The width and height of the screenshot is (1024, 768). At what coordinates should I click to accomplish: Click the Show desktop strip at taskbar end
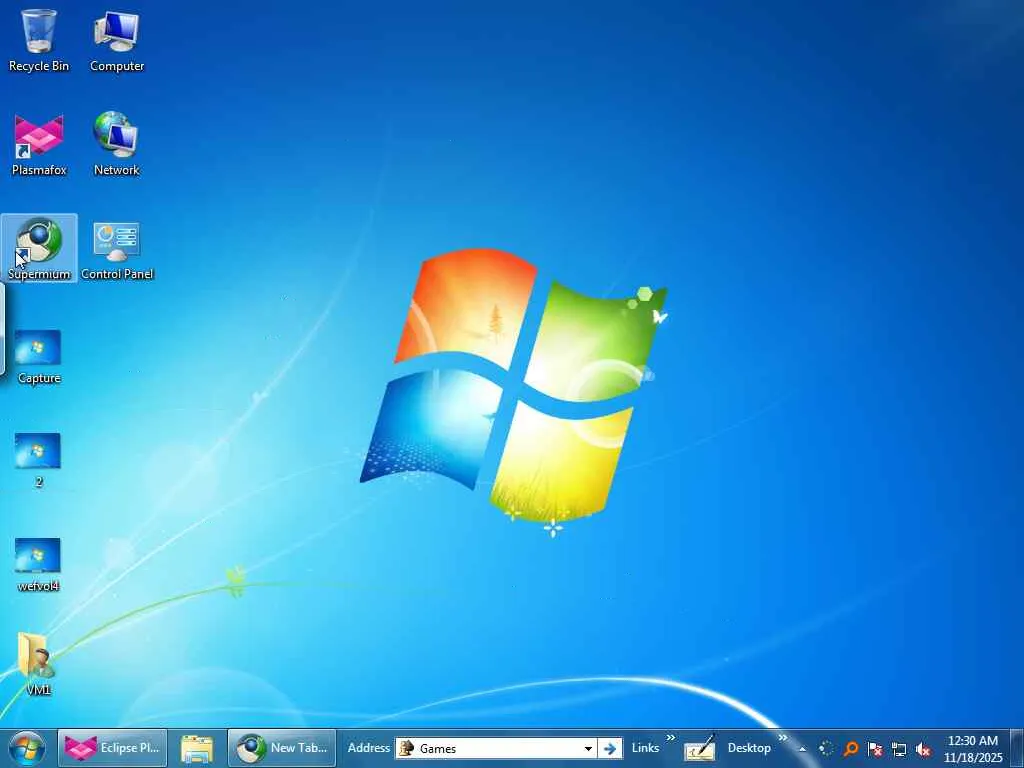point(1017,748)
